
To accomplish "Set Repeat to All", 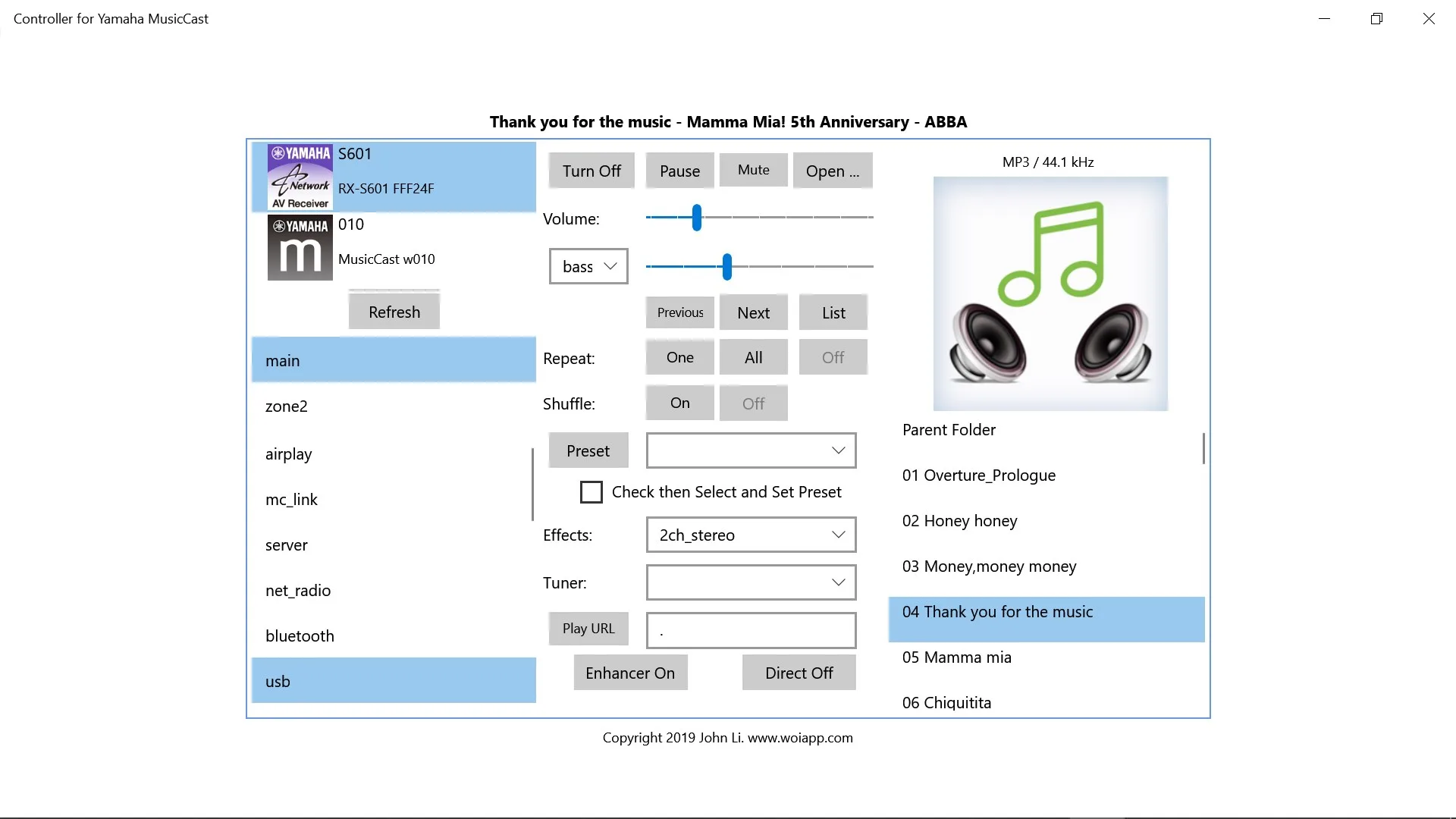I will click(754, 357).
